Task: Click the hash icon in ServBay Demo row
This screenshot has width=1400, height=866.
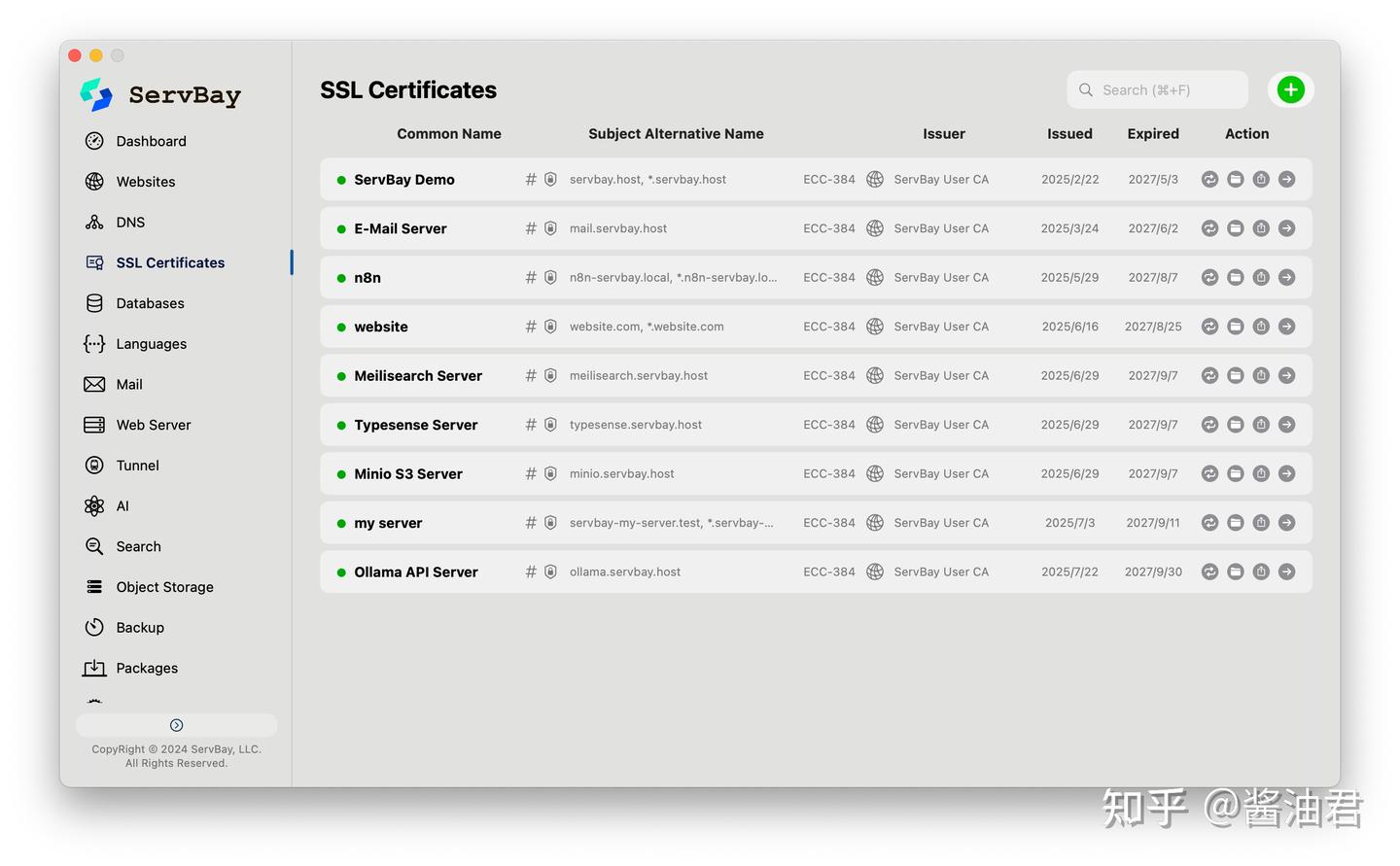Action: point(531,179)
